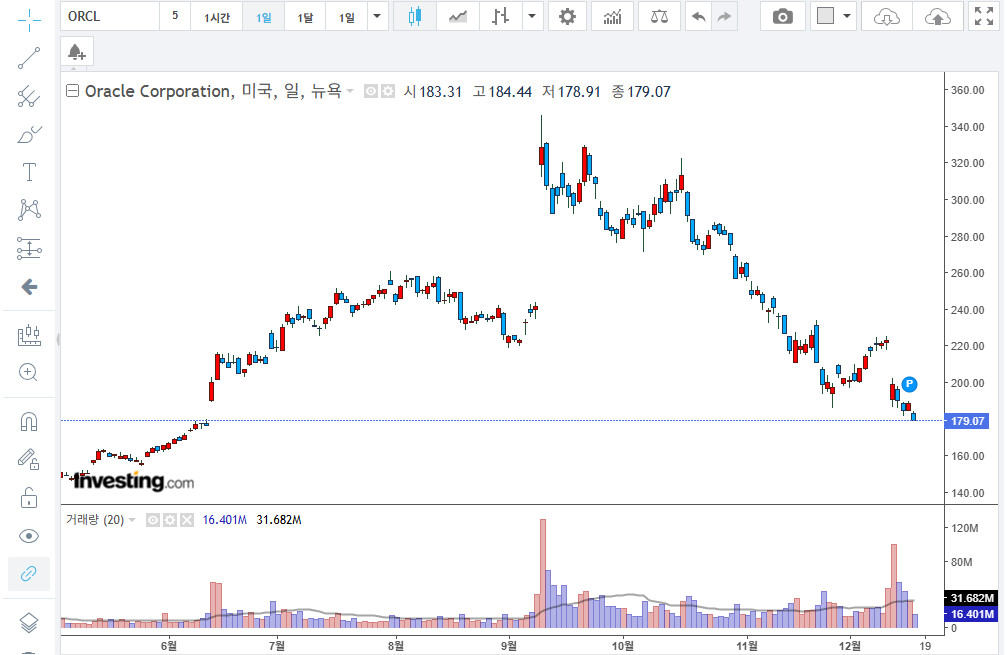Redo the chart action

(x=724, y=16)
